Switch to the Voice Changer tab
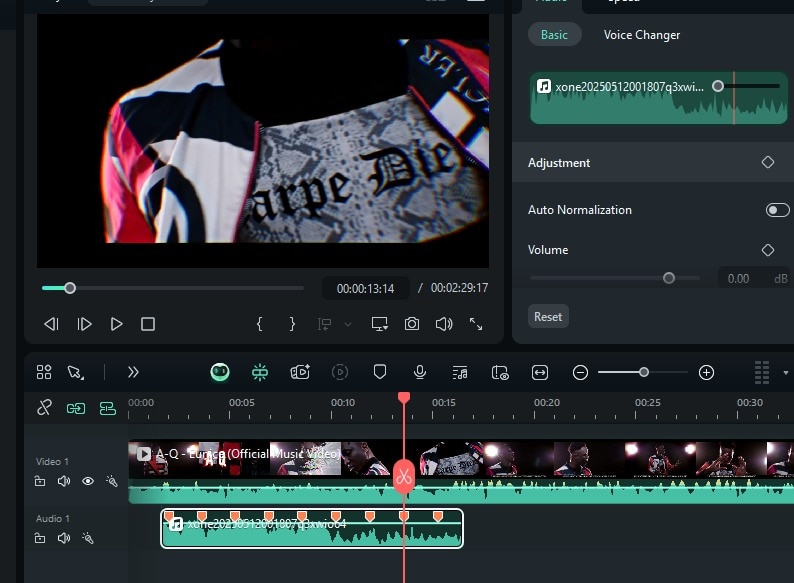Screen dimensions: 794x583 642,35
